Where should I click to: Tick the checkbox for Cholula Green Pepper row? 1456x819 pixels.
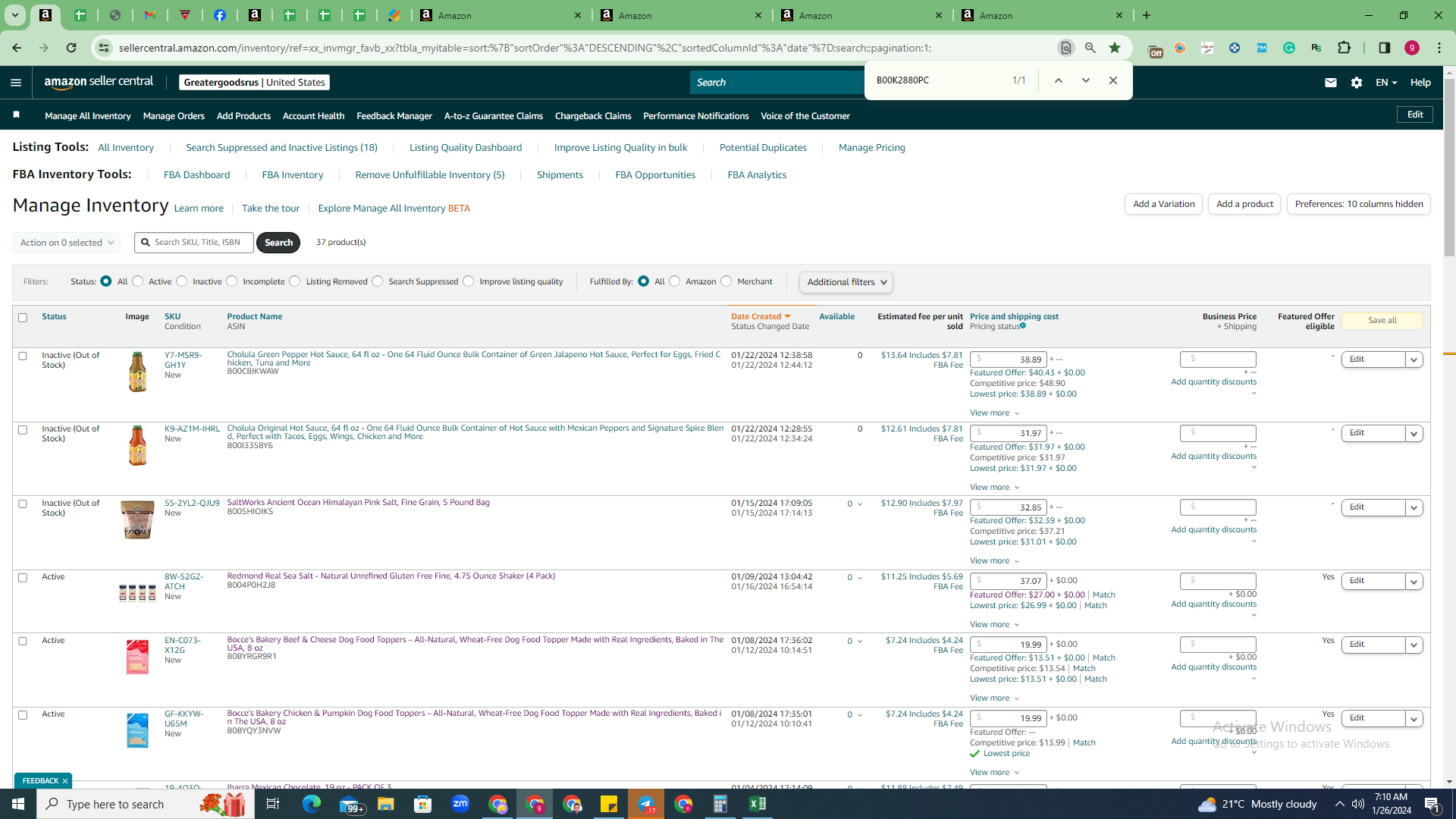coord(23,356)
